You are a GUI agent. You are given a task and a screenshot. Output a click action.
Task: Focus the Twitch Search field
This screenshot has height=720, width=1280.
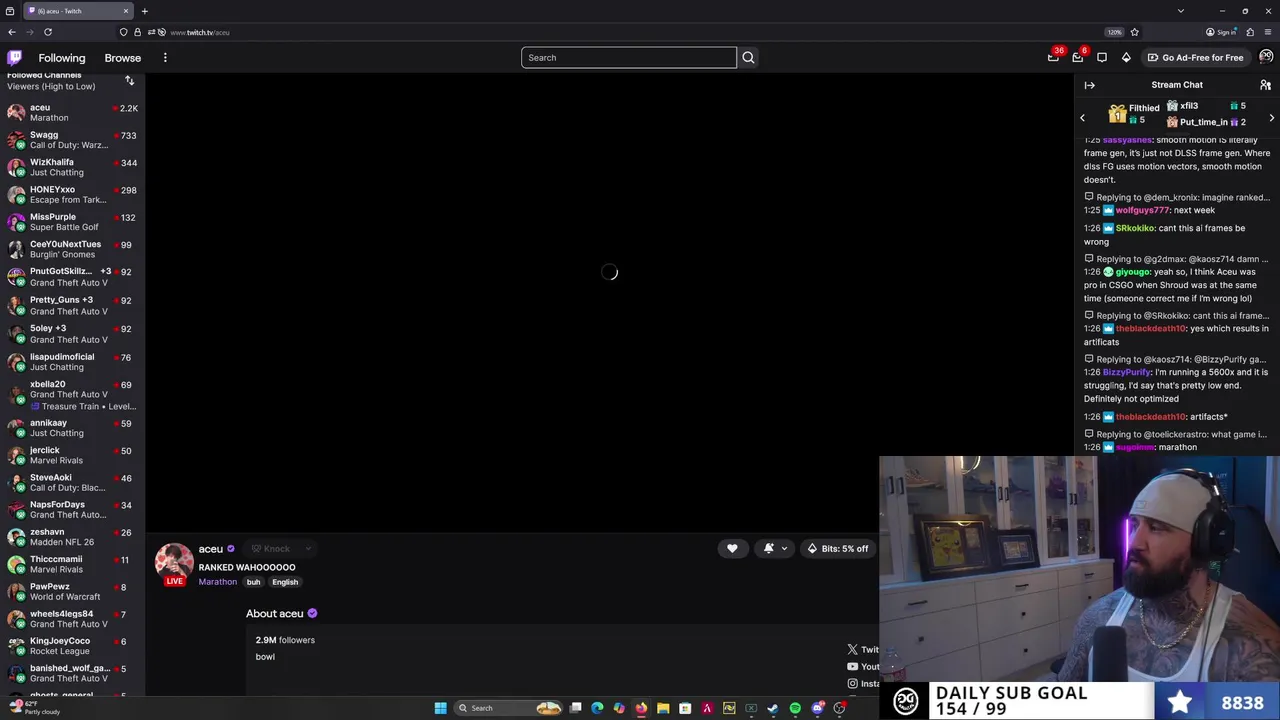click(628, 57)
